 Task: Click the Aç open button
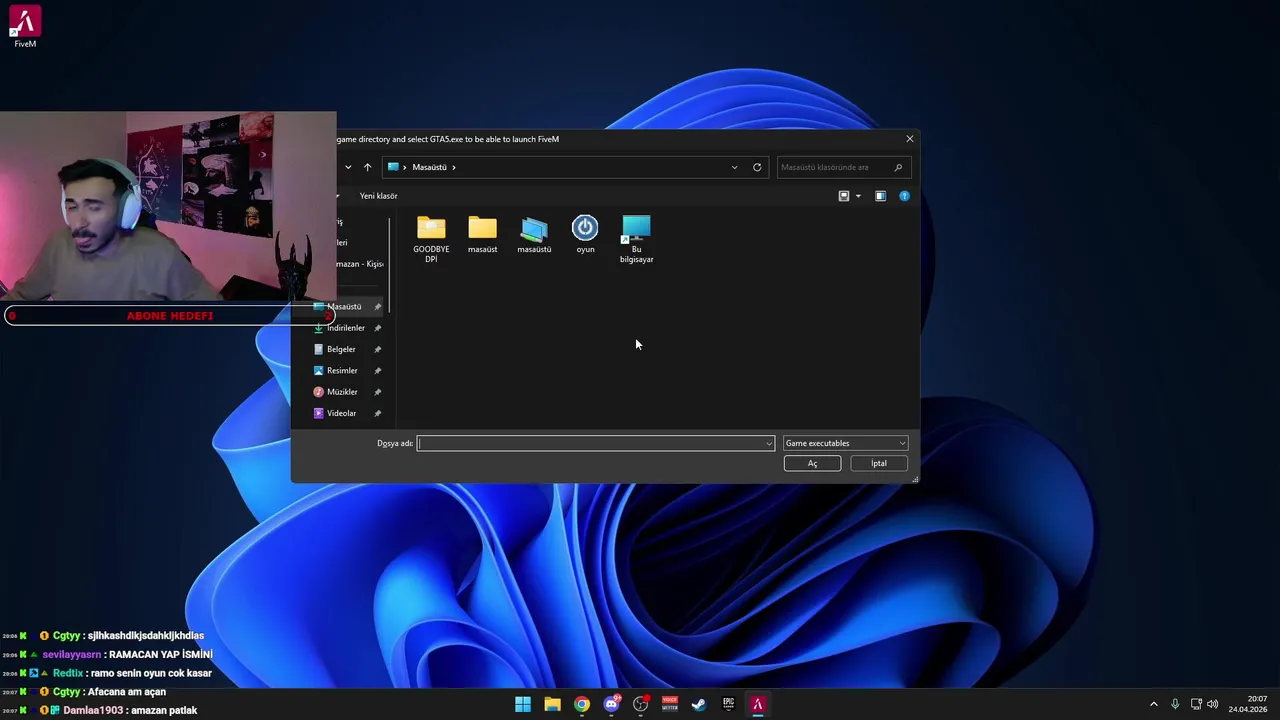[812, 463]
